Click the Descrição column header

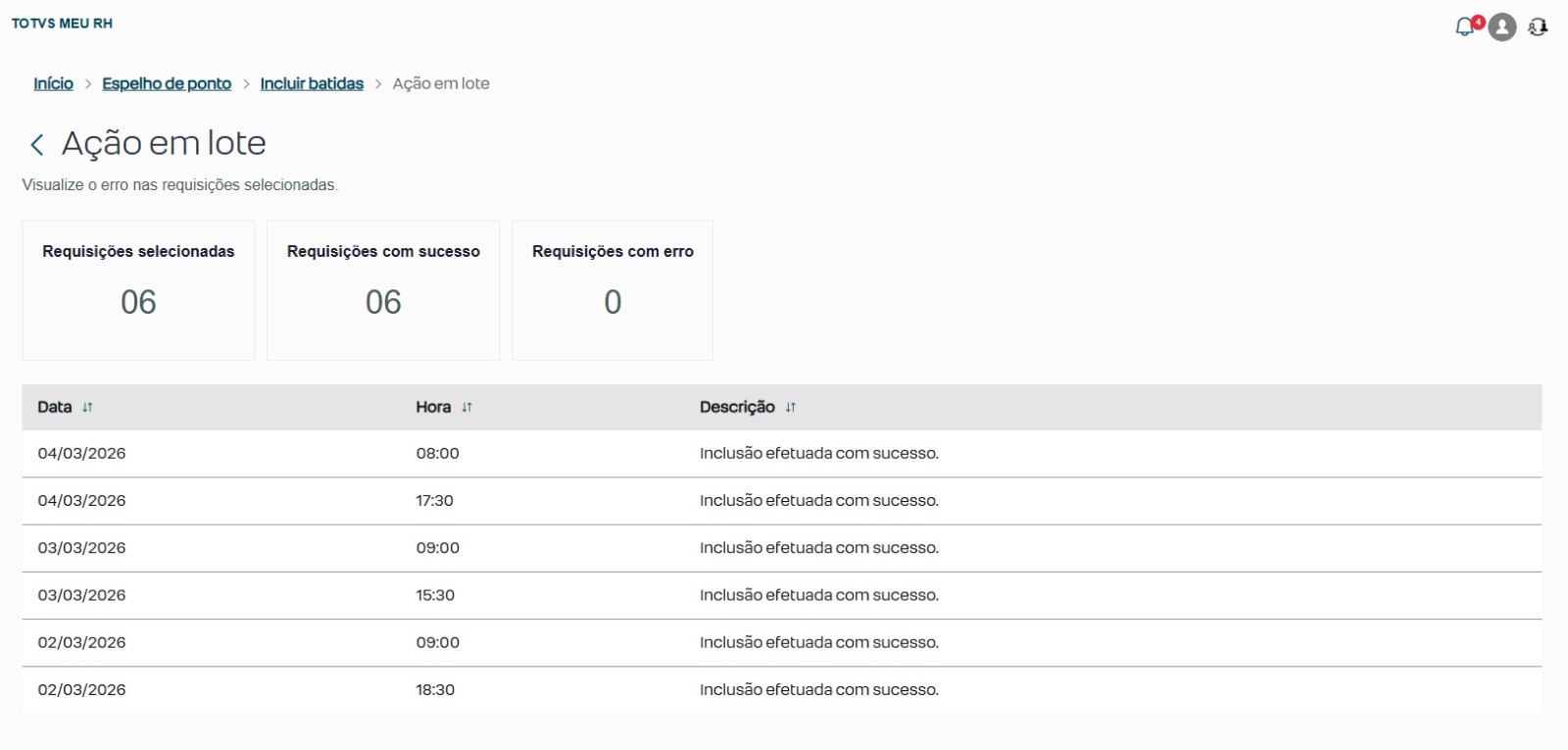737,407
